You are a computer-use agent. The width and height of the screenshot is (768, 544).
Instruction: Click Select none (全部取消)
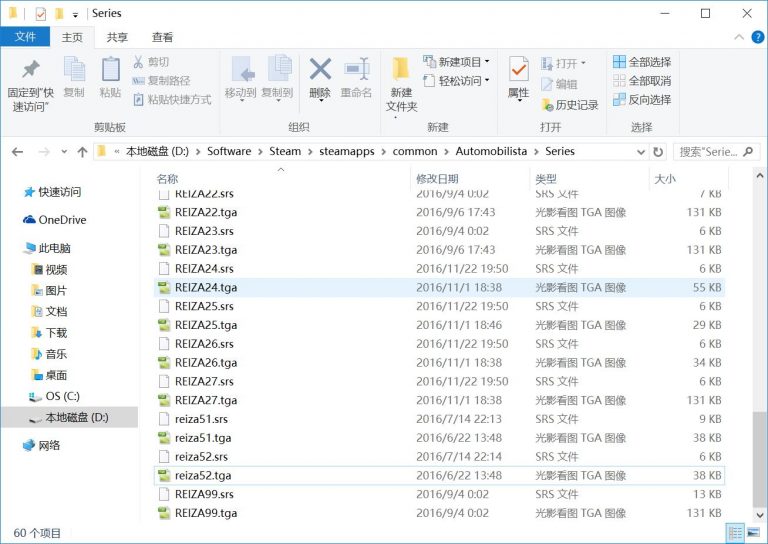coord(642,81)
